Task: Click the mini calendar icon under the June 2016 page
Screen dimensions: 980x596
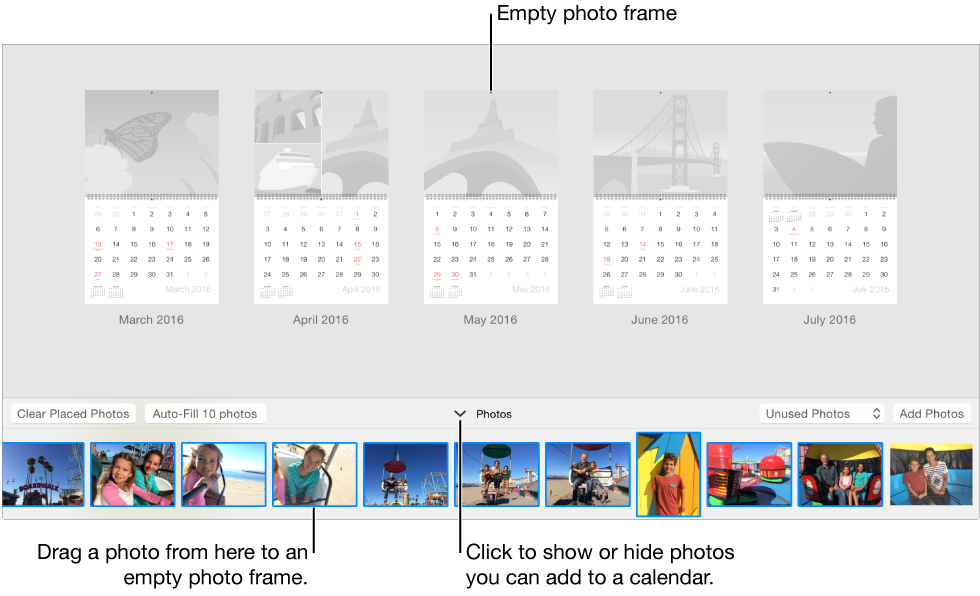Action: click(x=606, y=290)
